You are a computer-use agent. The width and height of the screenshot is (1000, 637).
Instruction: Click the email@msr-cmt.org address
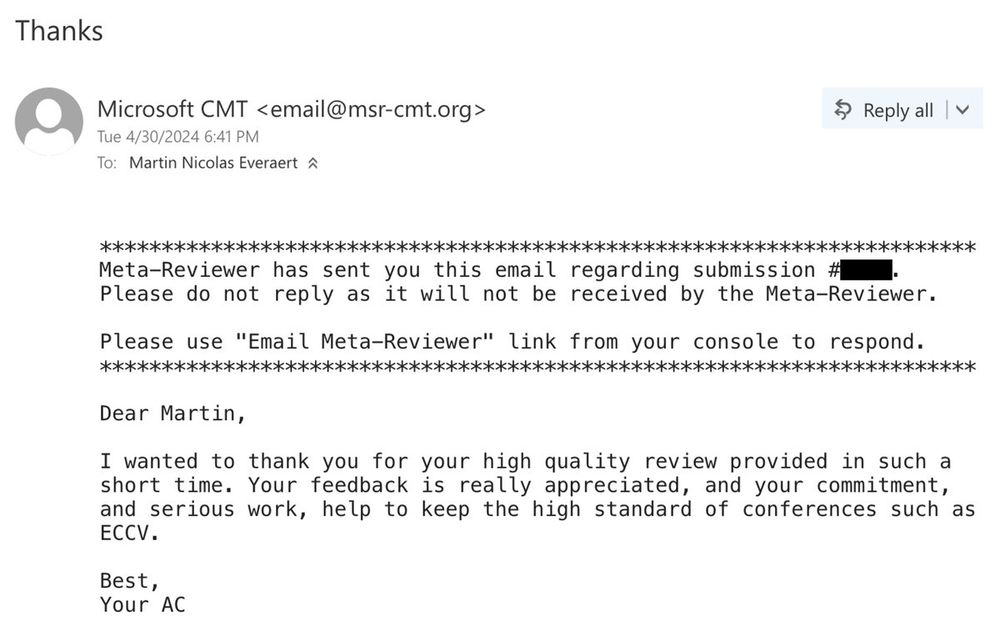click(371, 110)
